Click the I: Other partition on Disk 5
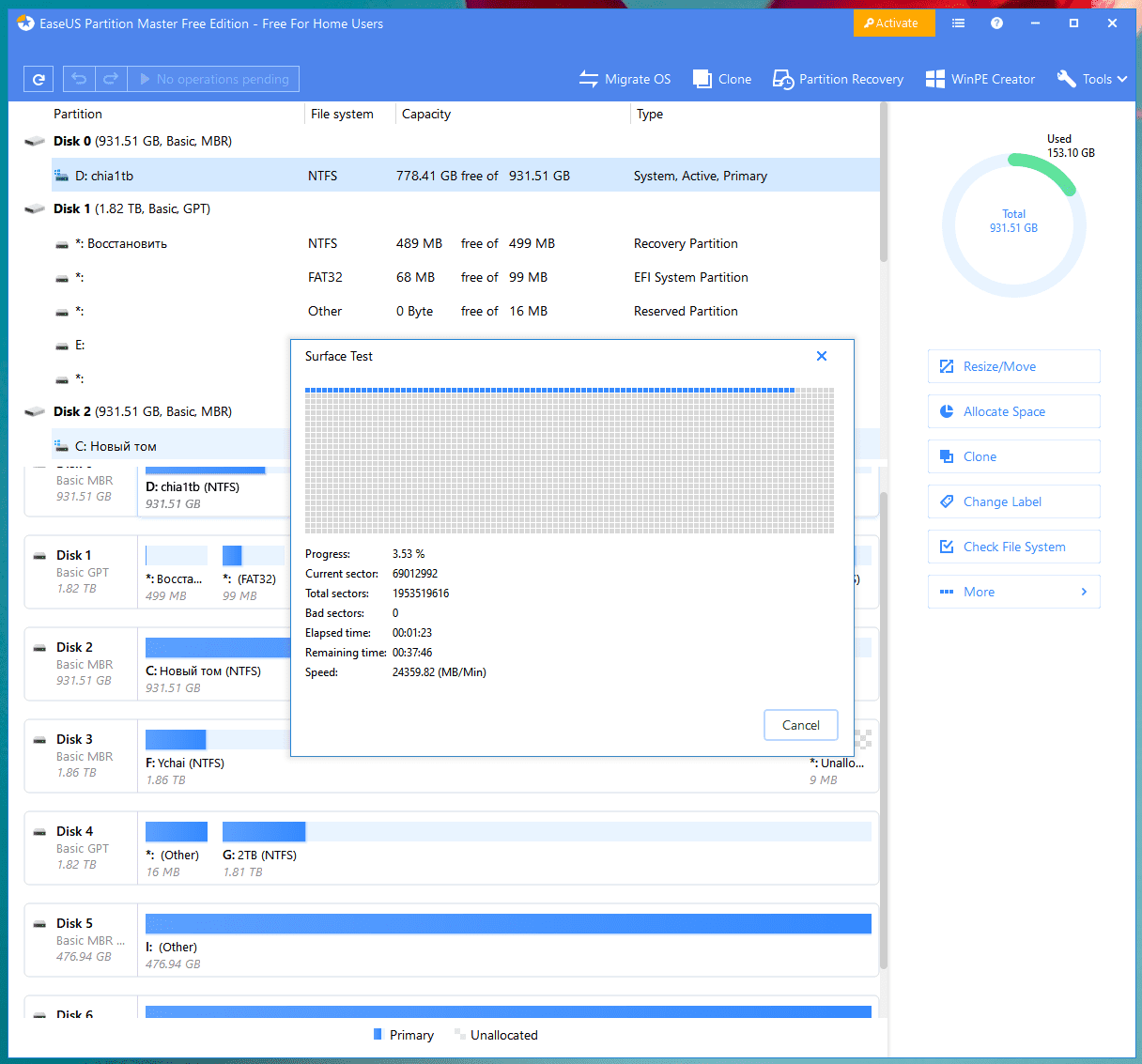The height and width of the screenshot is (1064, 1142). point(508,939)
